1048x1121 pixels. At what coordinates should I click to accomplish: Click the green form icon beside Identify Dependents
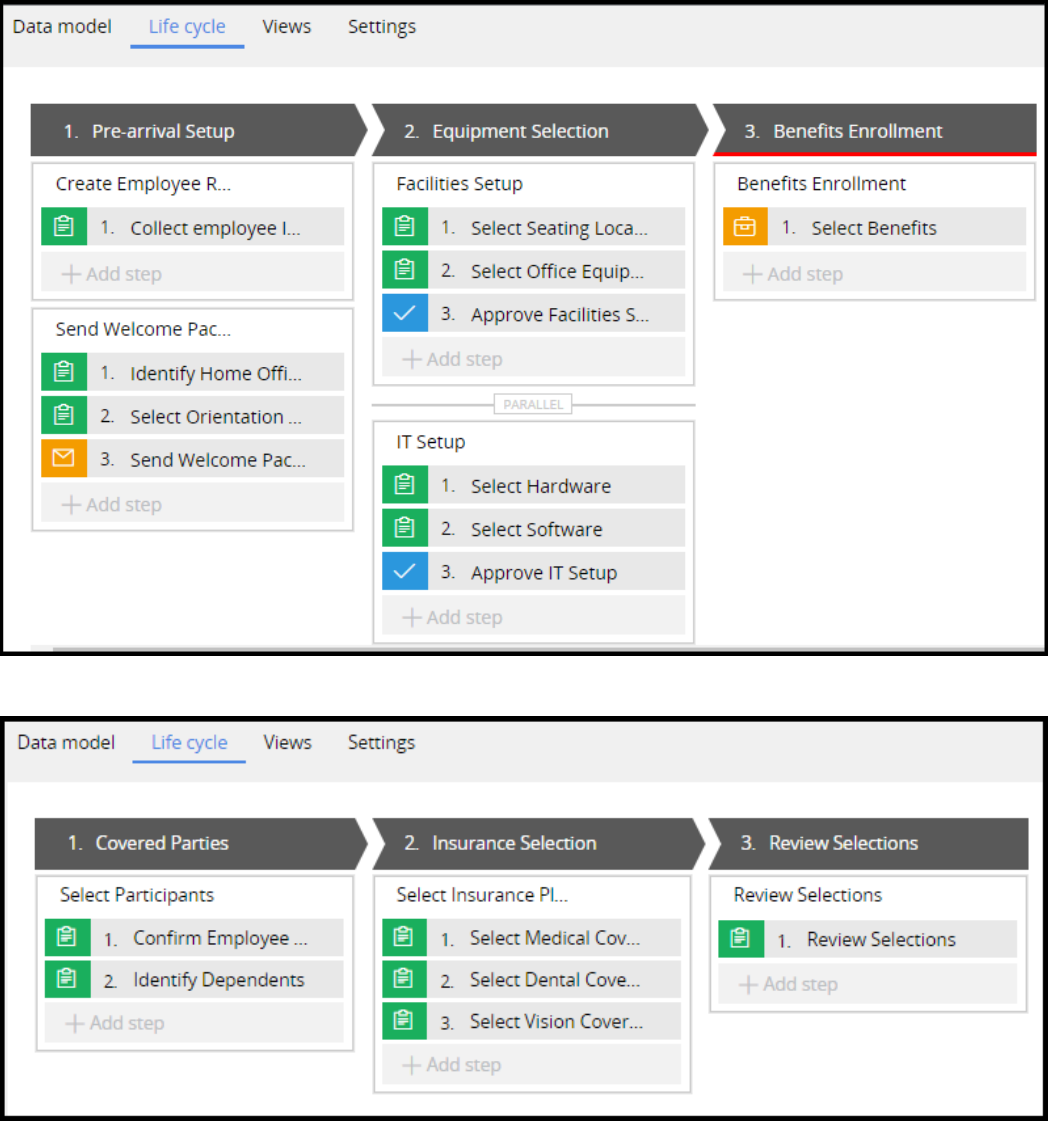[x=68, y=980]
